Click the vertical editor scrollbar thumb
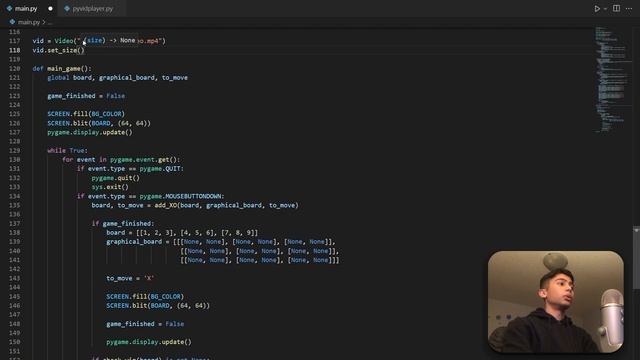Screen dimensions: 640x360 (x=636, y=257)
